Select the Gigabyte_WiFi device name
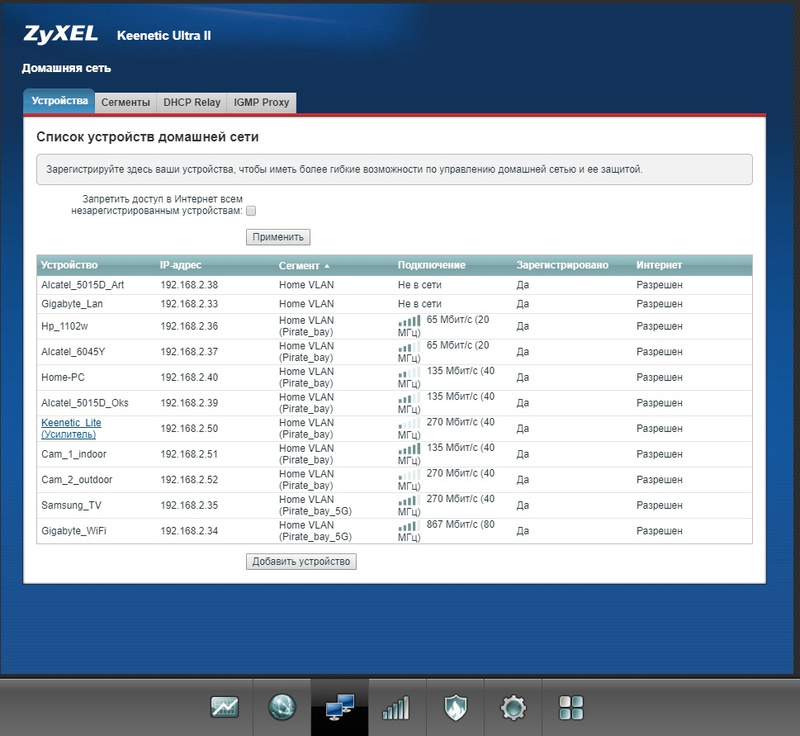The image size is (800, 736). [73, 530]
